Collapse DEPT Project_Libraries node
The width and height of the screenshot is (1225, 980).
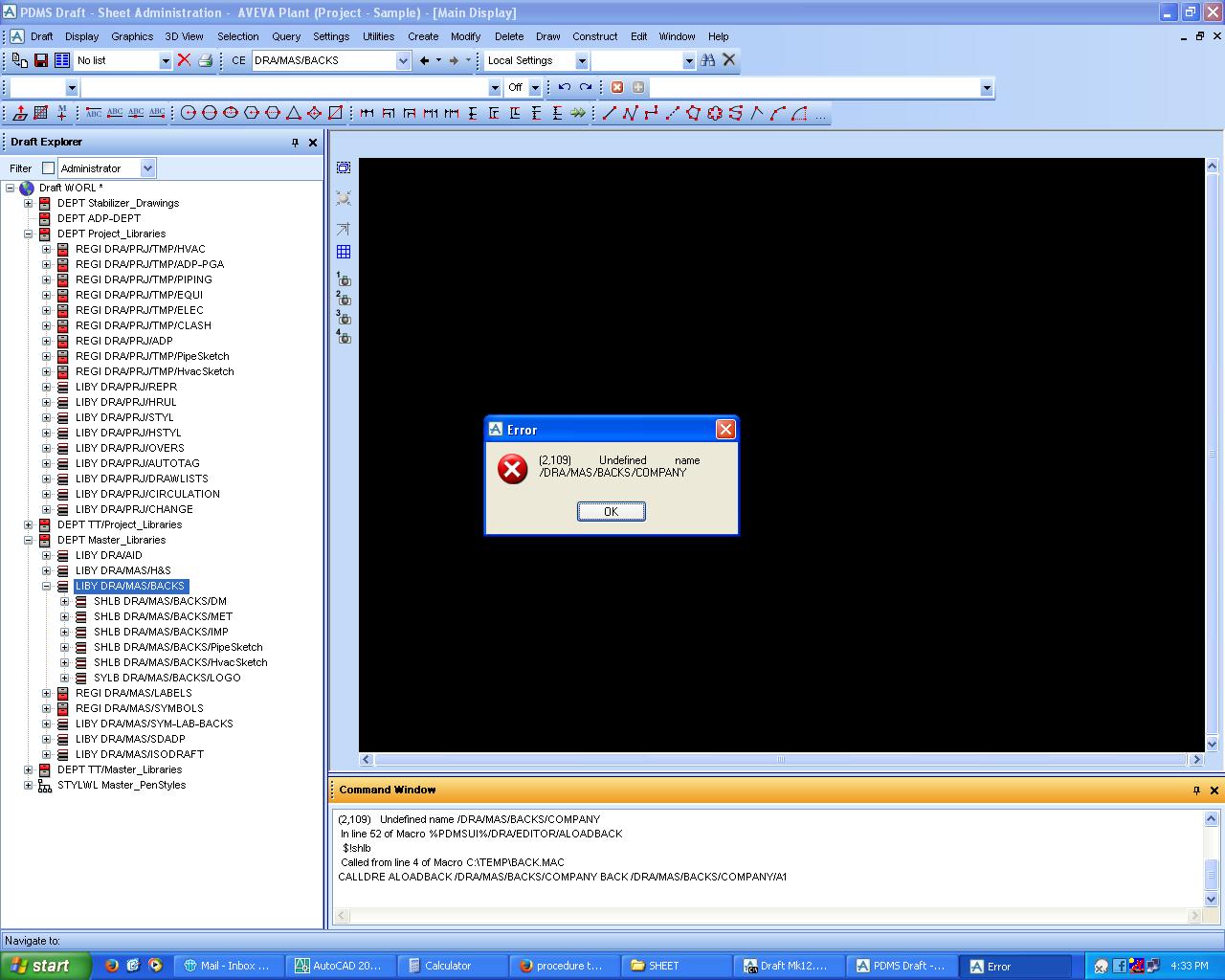pyautogui.click(x=28, y=234)
